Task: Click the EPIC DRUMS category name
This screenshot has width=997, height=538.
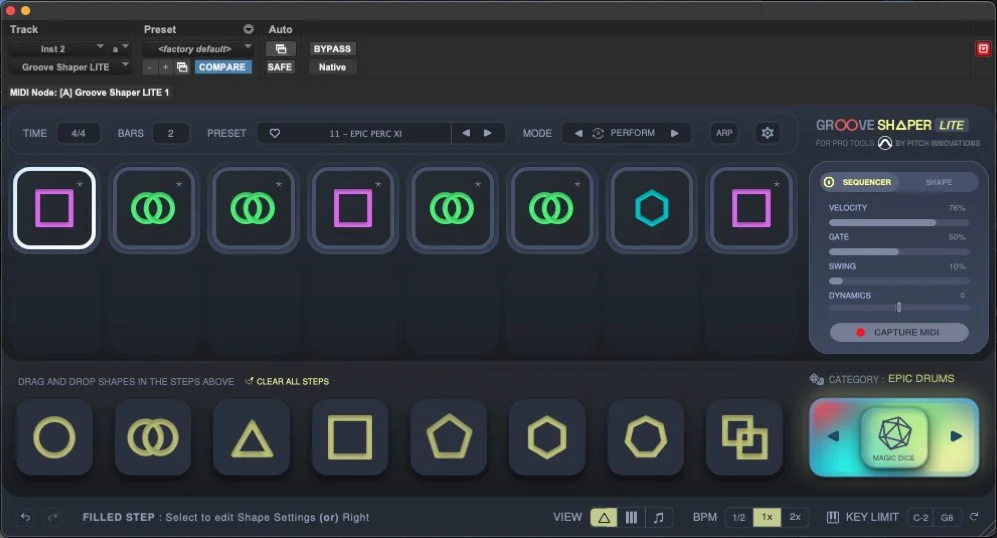Action: pos(921,378)
